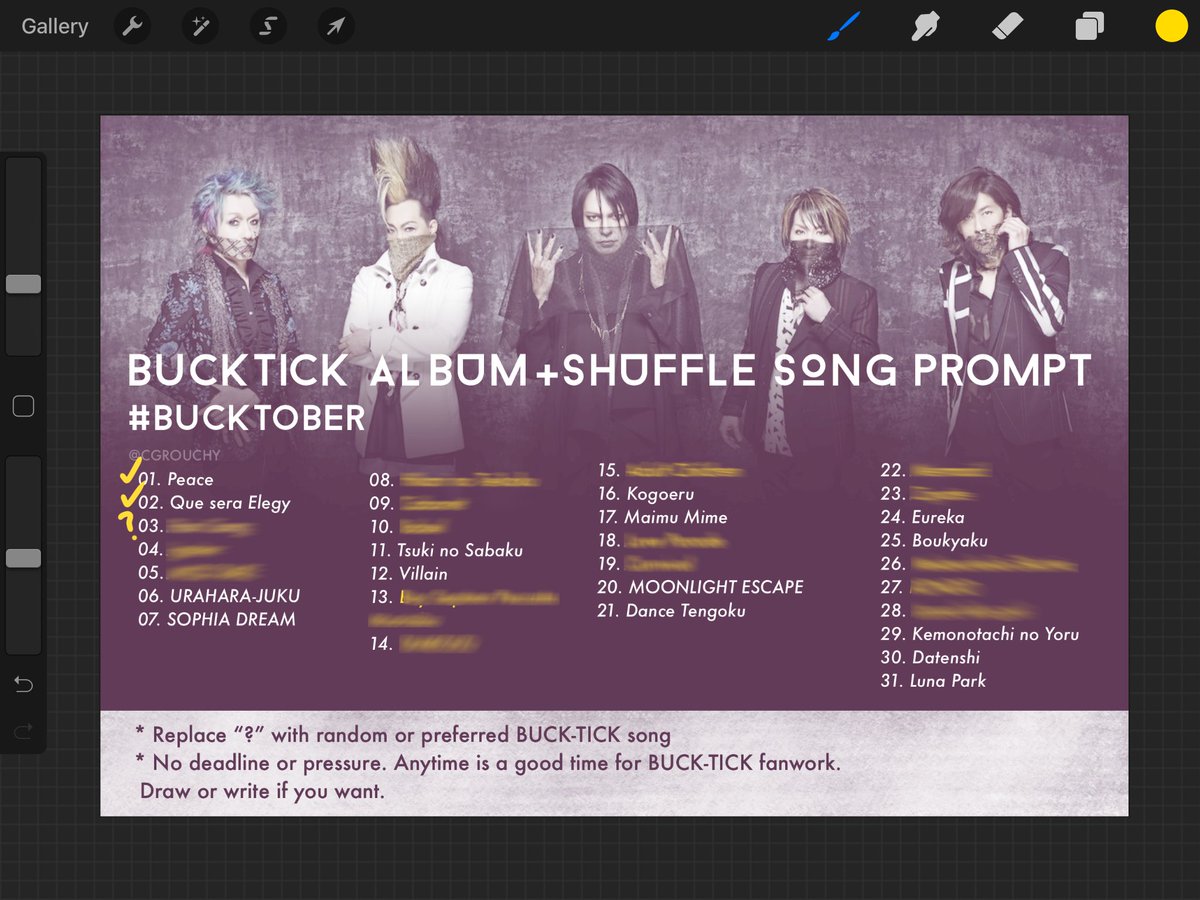Click the text '02. Que sera Elegy'
Viewport: 1200px width, 900px height.
coord(214,503)
